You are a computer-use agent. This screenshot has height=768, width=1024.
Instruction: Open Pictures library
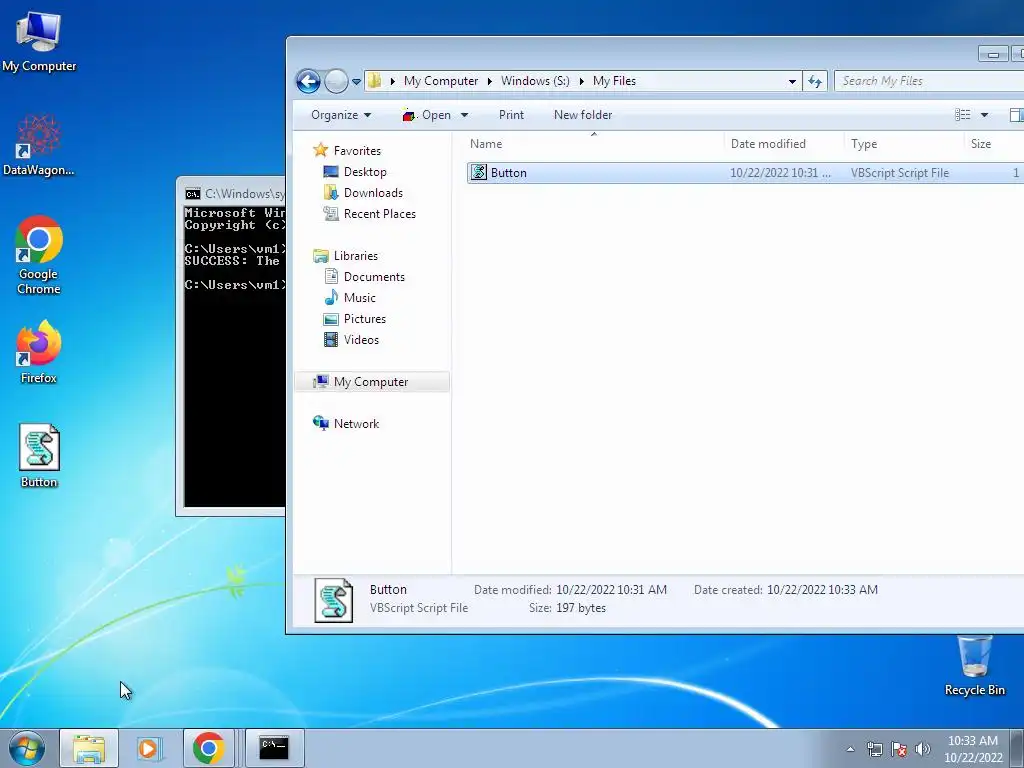click(355, 319)
